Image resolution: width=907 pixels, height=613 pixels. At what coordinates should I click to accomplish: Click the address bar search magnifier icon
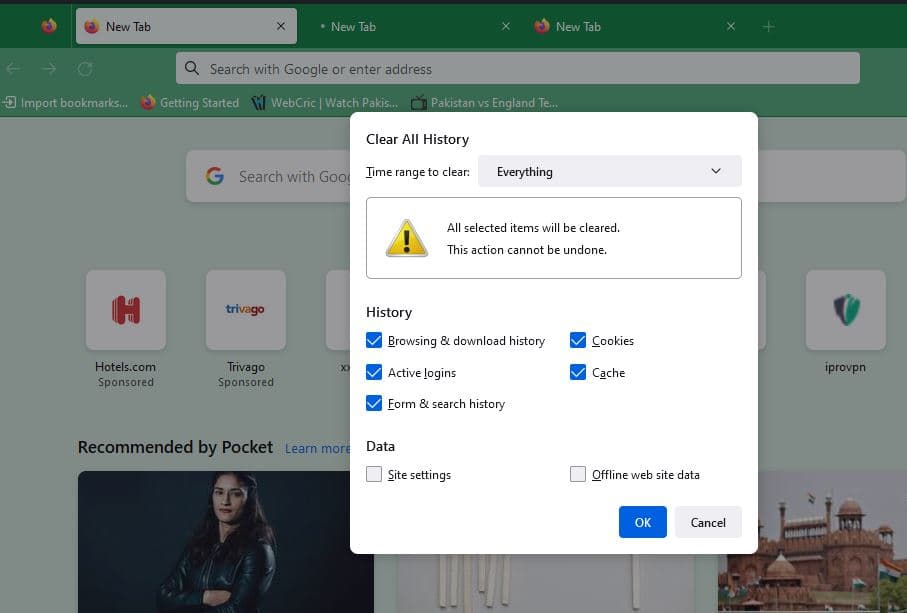[x=191, y=68]
